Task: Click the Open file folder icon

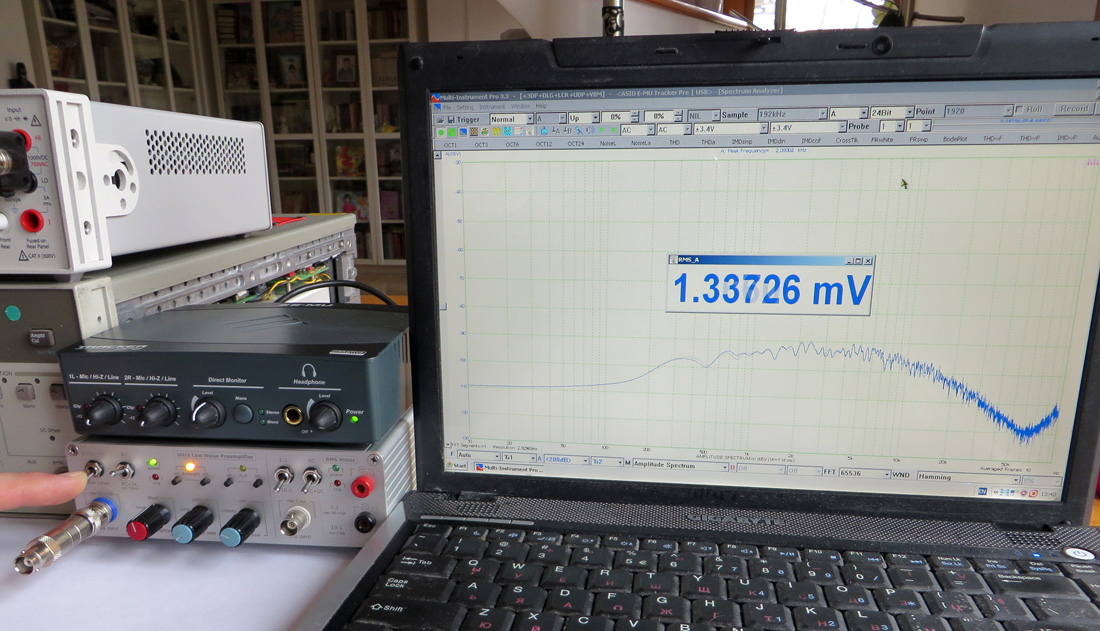Action: click(441, 119)
